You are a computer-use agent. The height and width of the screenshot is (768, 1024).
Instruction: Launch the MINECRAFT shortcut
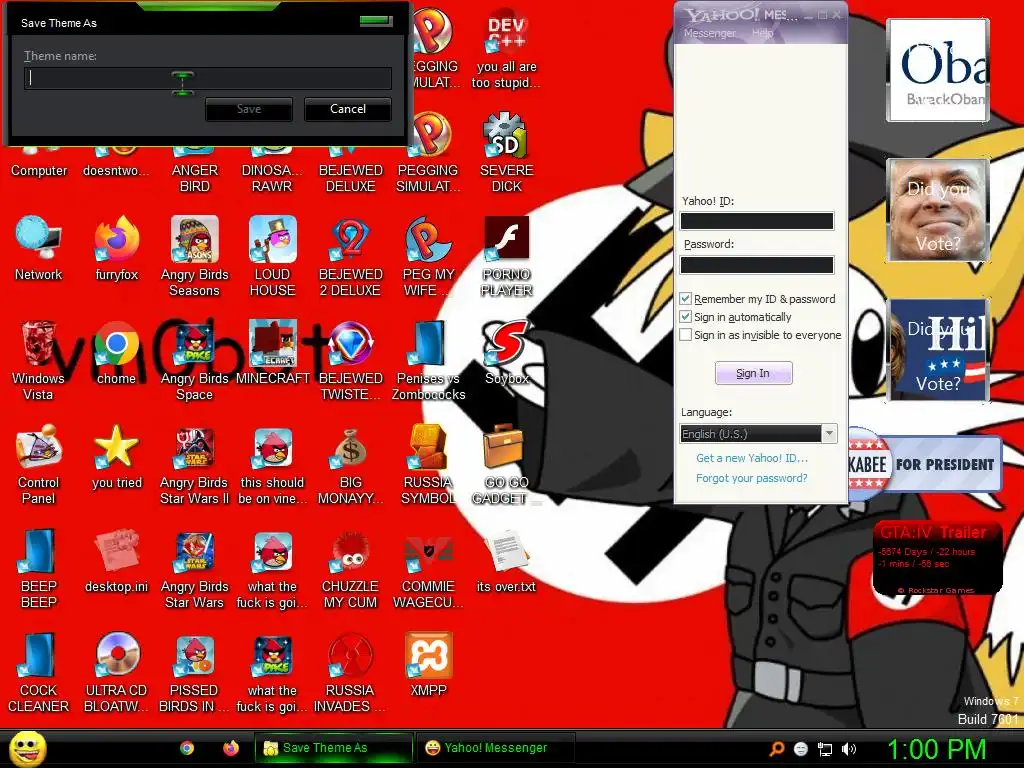tap(272, 353)
